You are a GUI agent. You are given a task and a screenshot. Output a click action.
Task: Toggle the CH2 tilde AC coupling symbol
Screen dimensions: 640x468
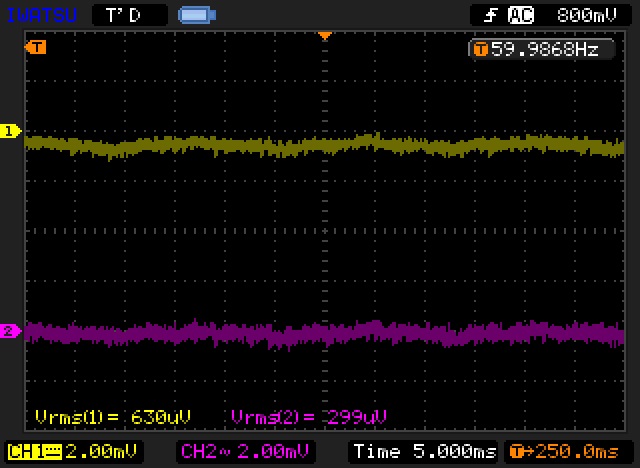(217, 451)
